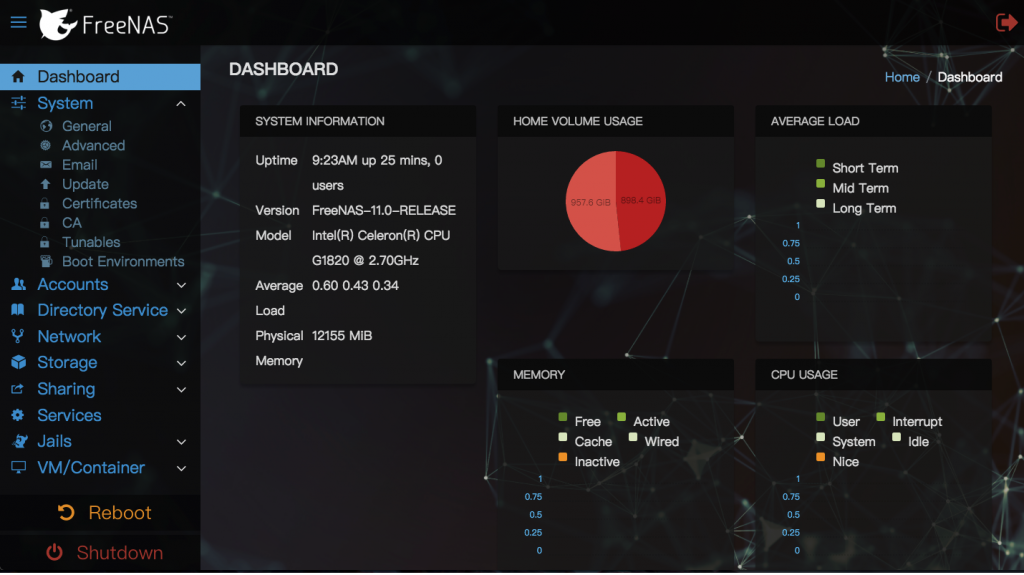This screenshot has height=575, width=1024.
Task: Expand the Network menu chevron
Action: pos(181,337)
